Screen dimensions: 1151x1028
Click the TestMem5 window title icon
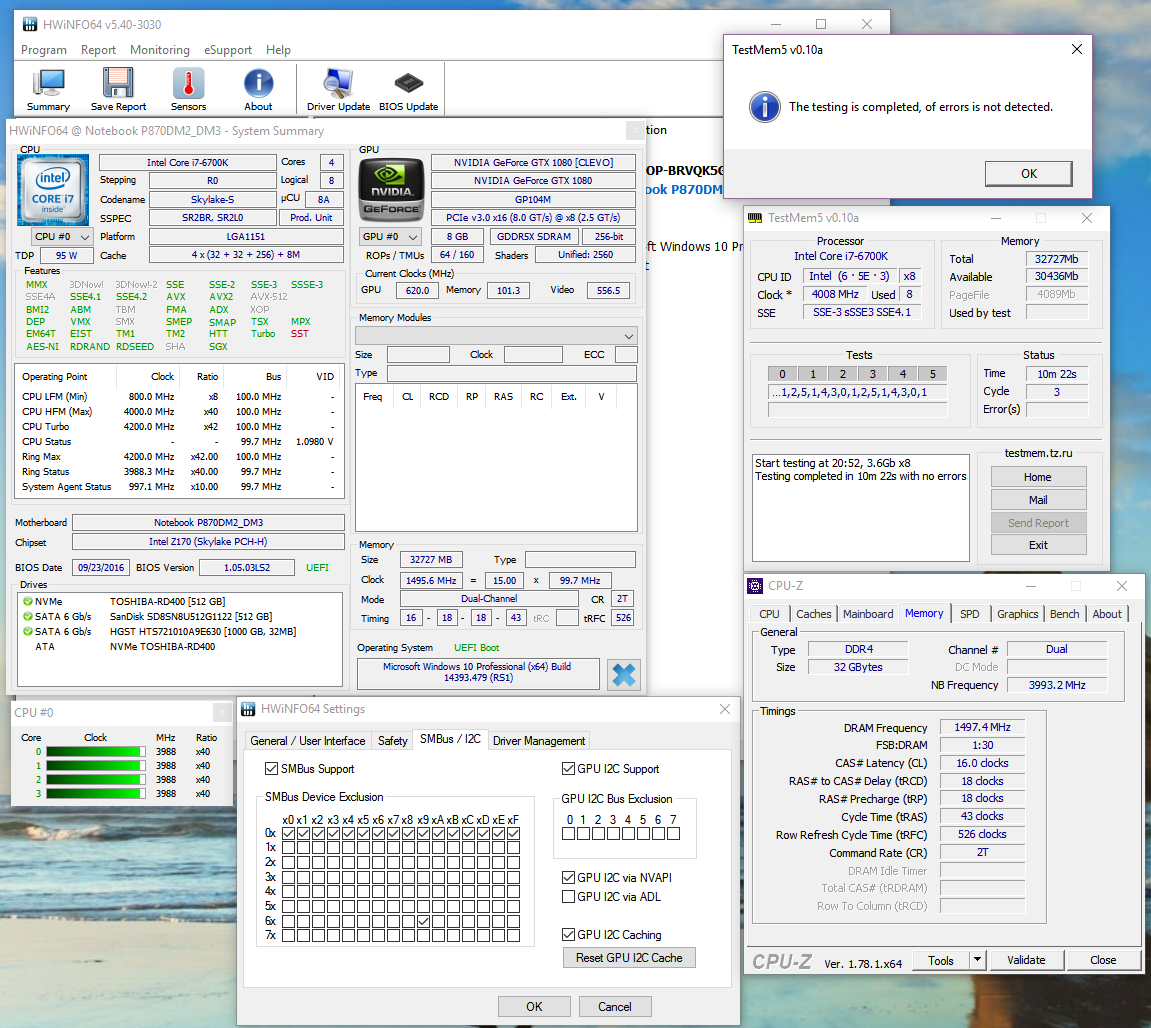(x=755, y=218)
